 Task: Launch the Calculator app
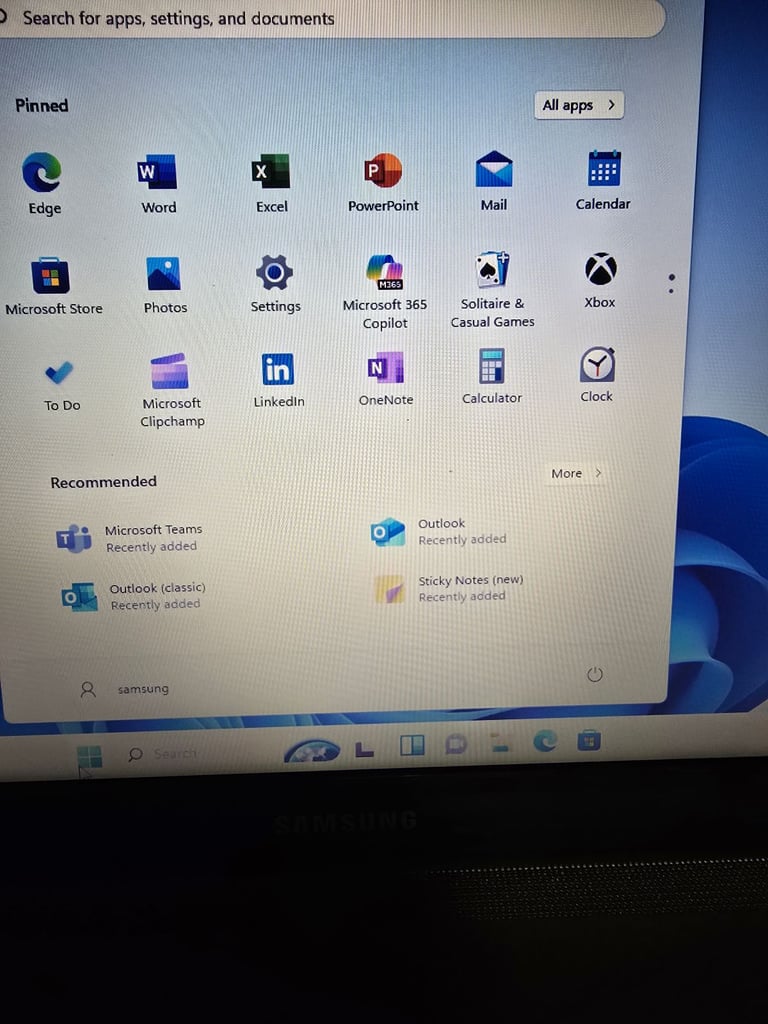(x=492, y=376)
